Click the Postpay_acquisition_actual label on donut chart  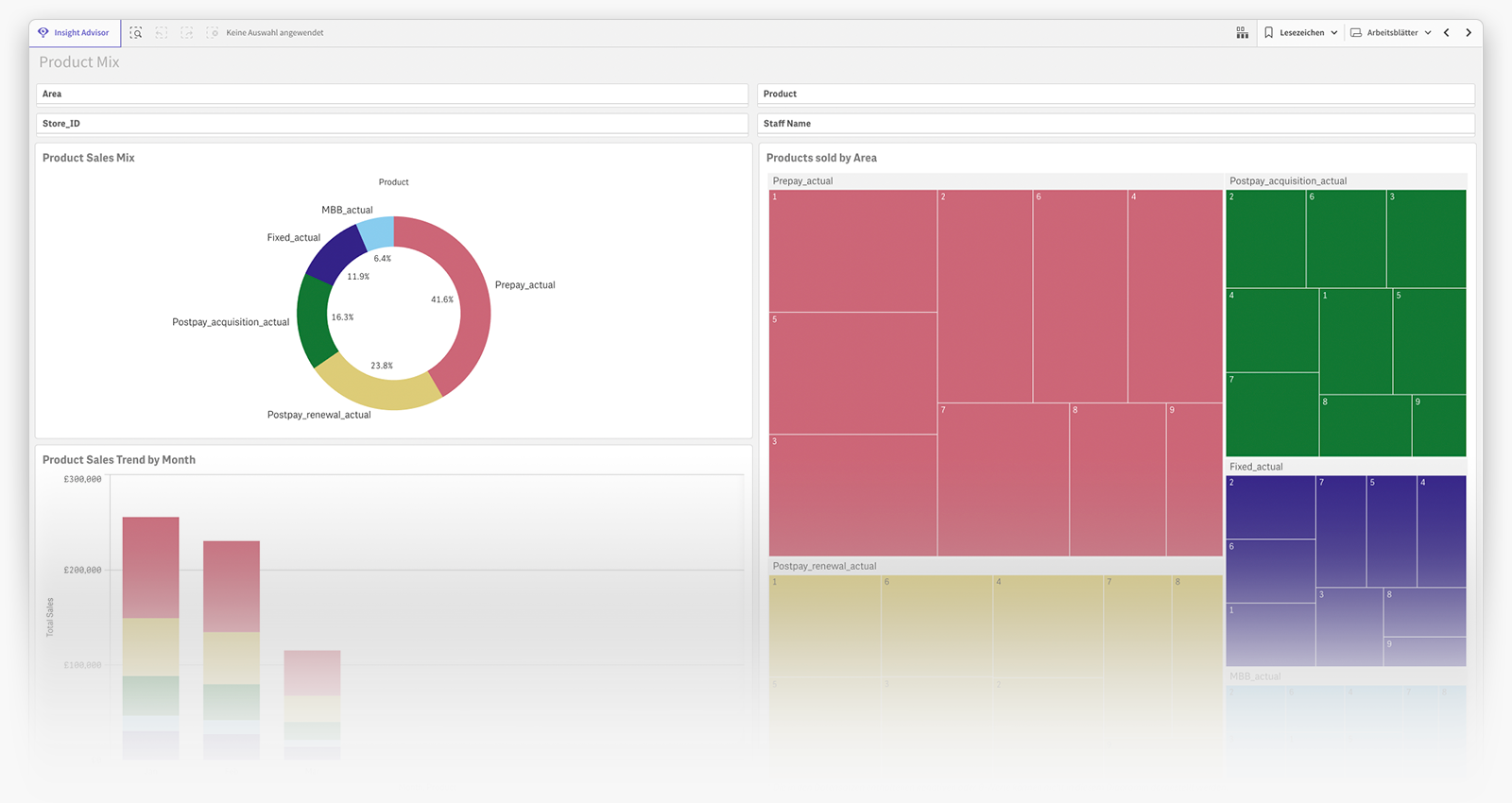[231, 322]
